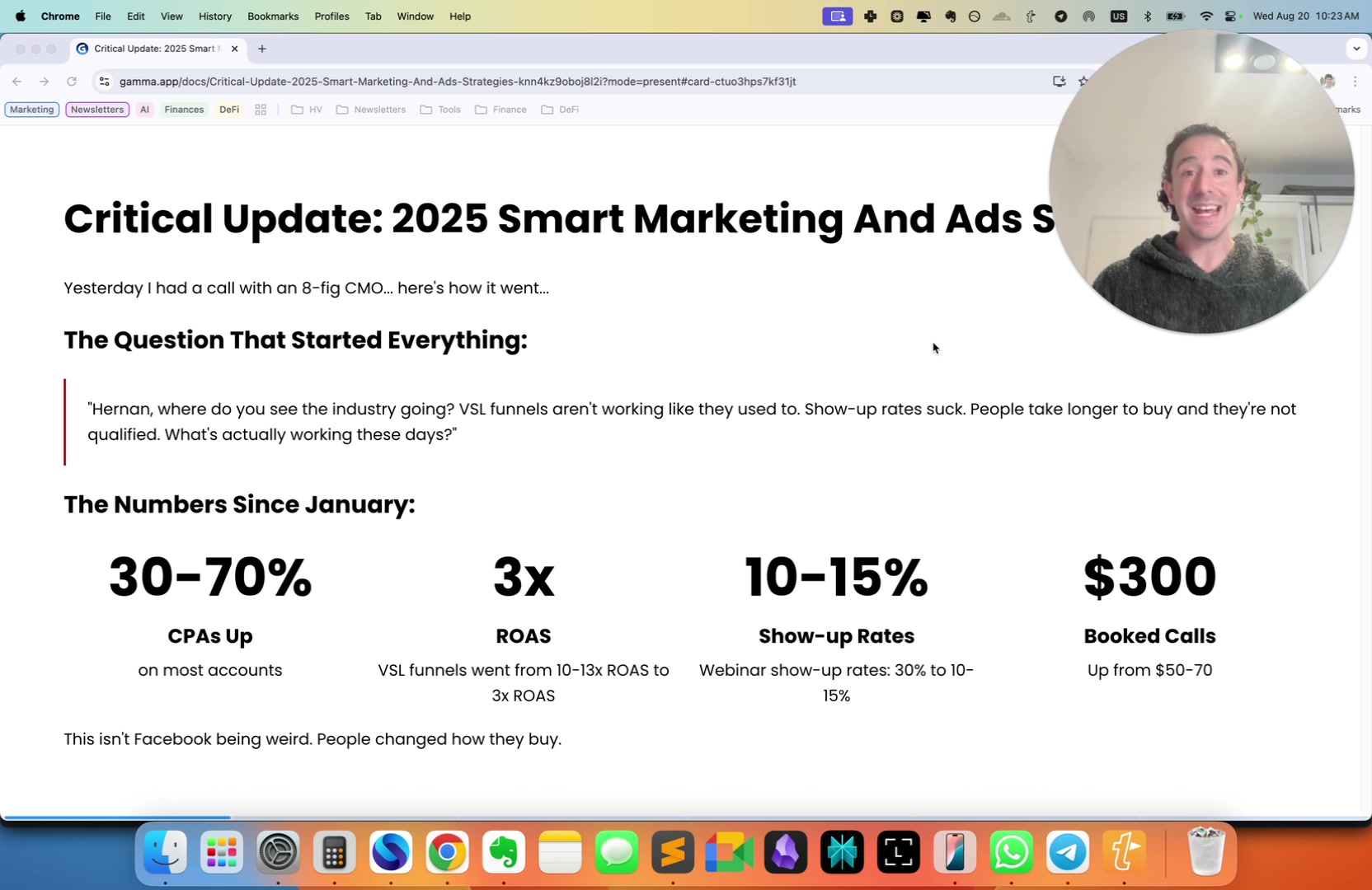Open site information icon beside the URL
The height and width of the screenshot is (890, 1372).
[104, 82]
